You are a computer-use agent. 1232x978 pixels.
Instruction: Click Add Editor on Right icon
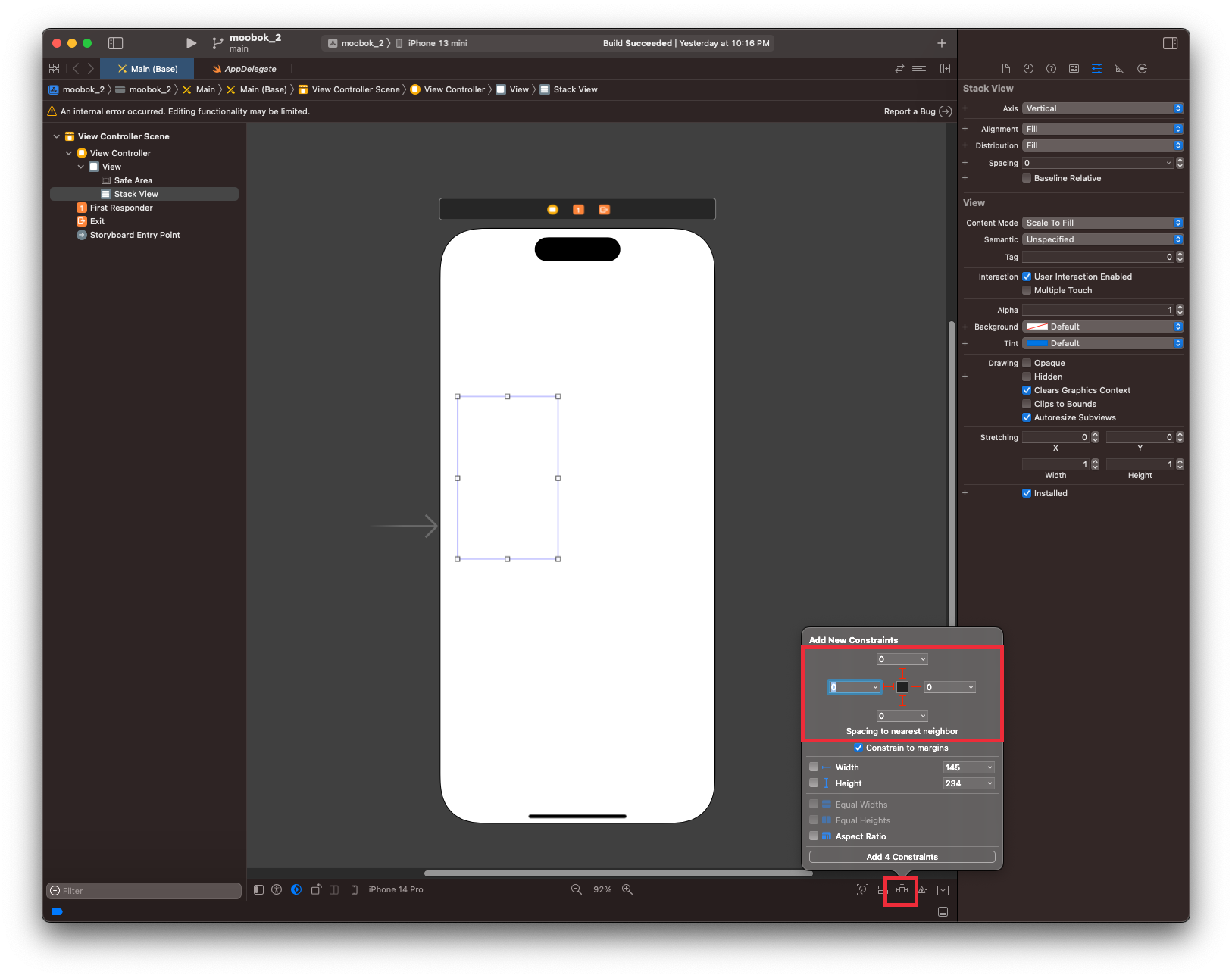coord(945,69)
